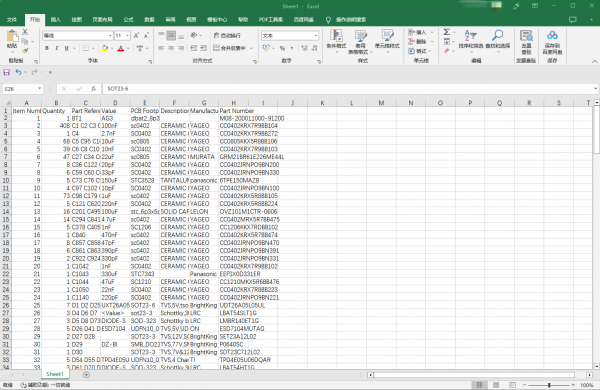This screenshot has width=600, height=390.
Task: Open the Merge and Center dropdown arrow
Action: pyautogui.click(x=251, y=48)
